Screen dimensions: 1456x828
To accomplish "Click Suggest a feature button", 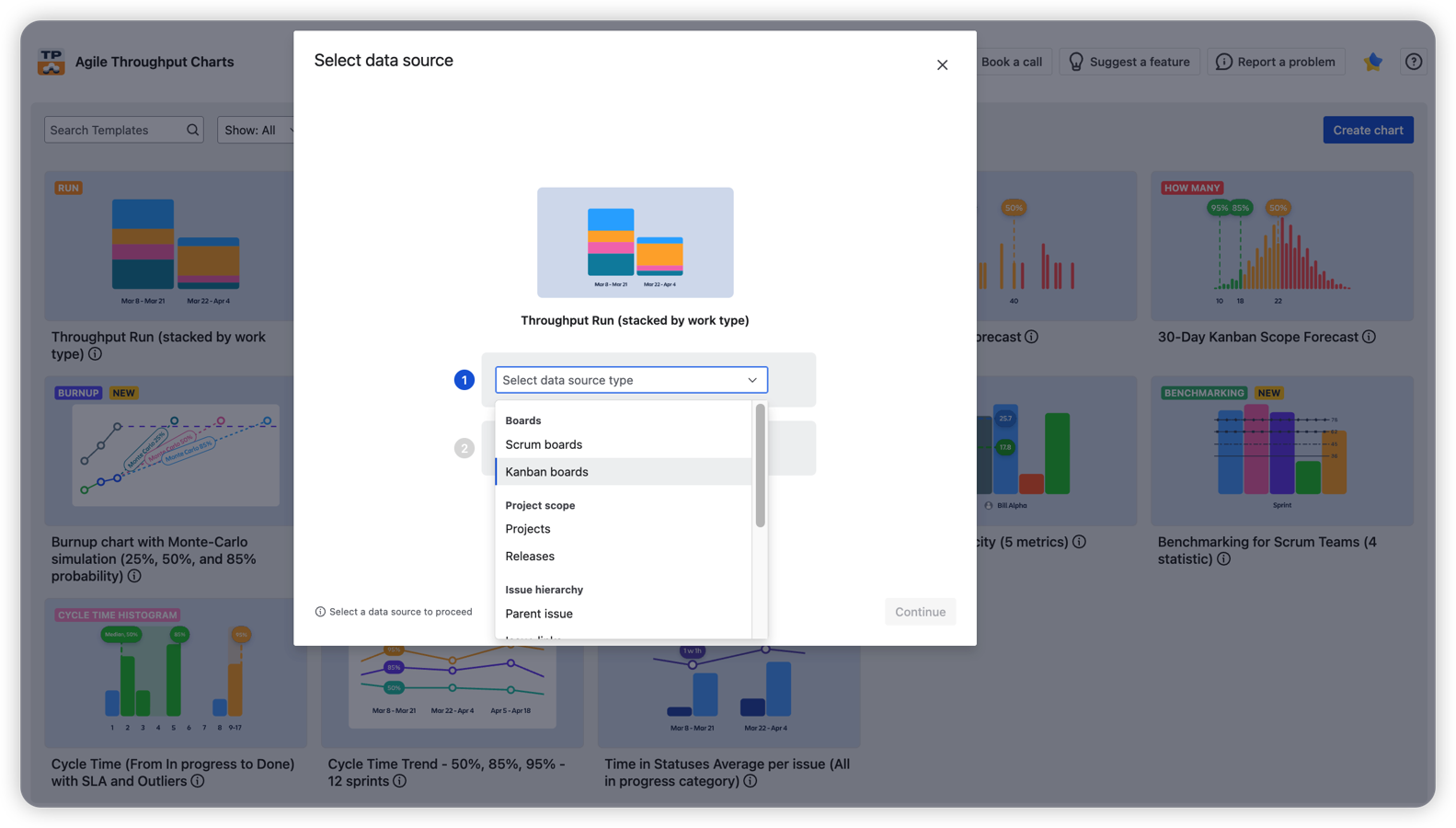I will pyautogui.click(x=1129, y=62).
